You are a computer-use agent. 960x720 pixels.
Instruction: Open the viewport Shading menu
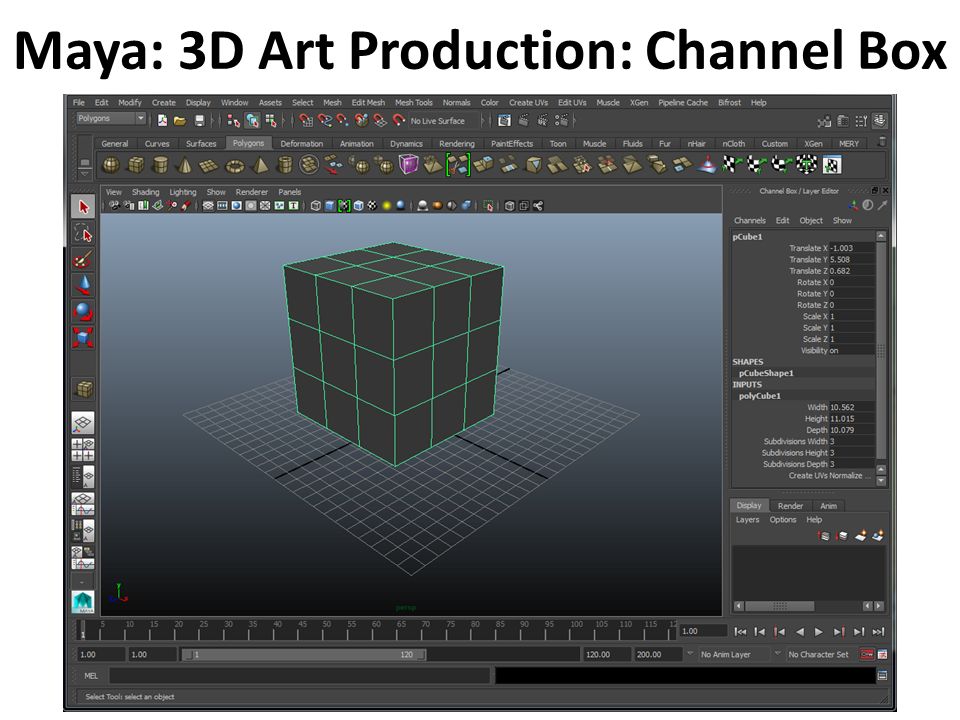tap(146, 192)
